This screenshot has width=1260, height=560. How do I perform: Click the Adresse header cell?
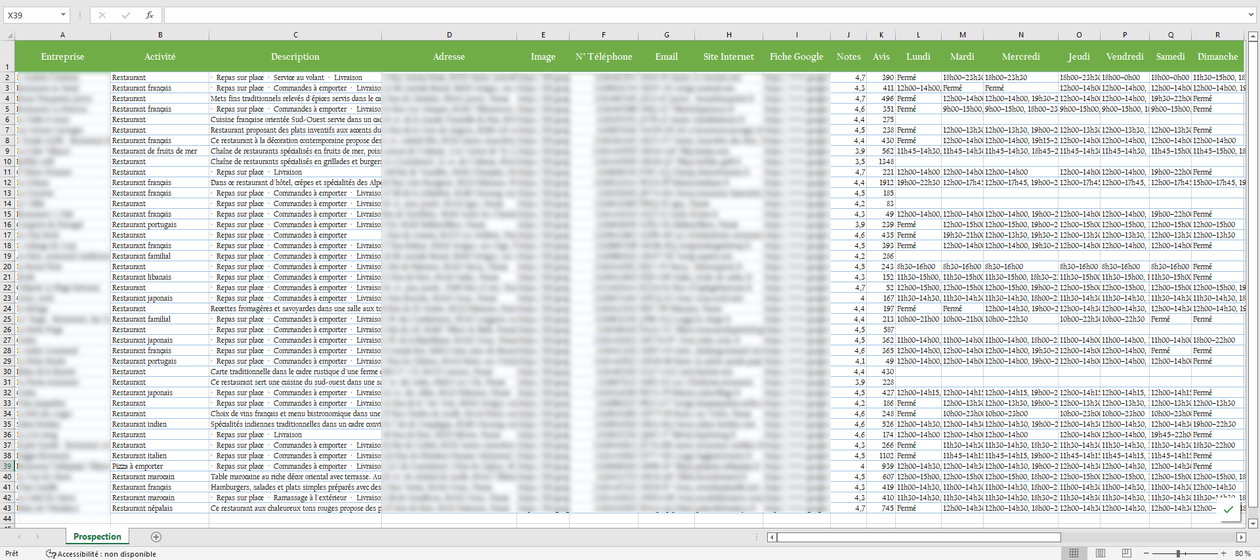449,57
